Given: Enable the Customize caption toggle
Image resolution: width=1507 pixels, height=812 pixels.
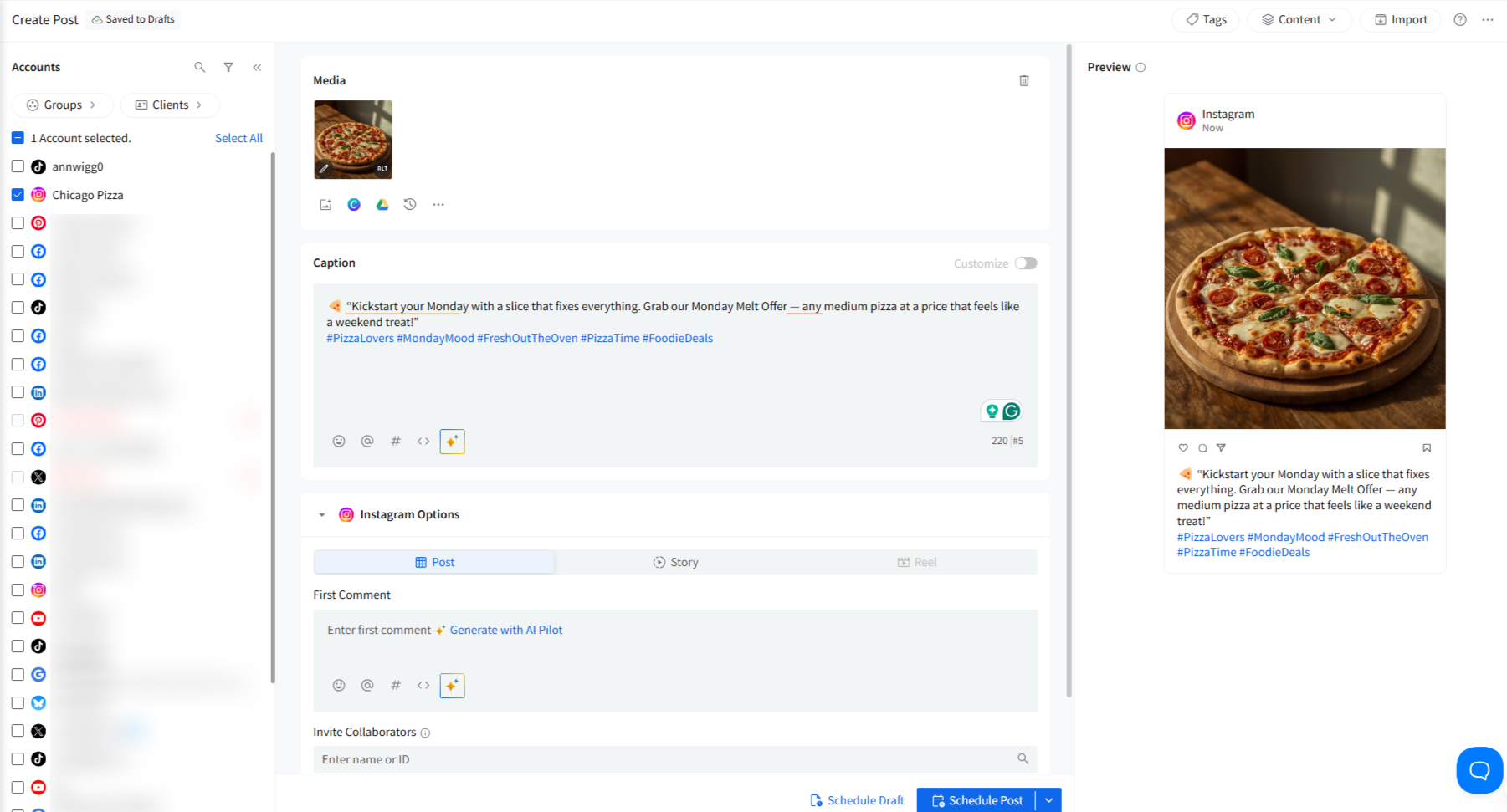Looking at the screenshot, I should point(1026,263).
